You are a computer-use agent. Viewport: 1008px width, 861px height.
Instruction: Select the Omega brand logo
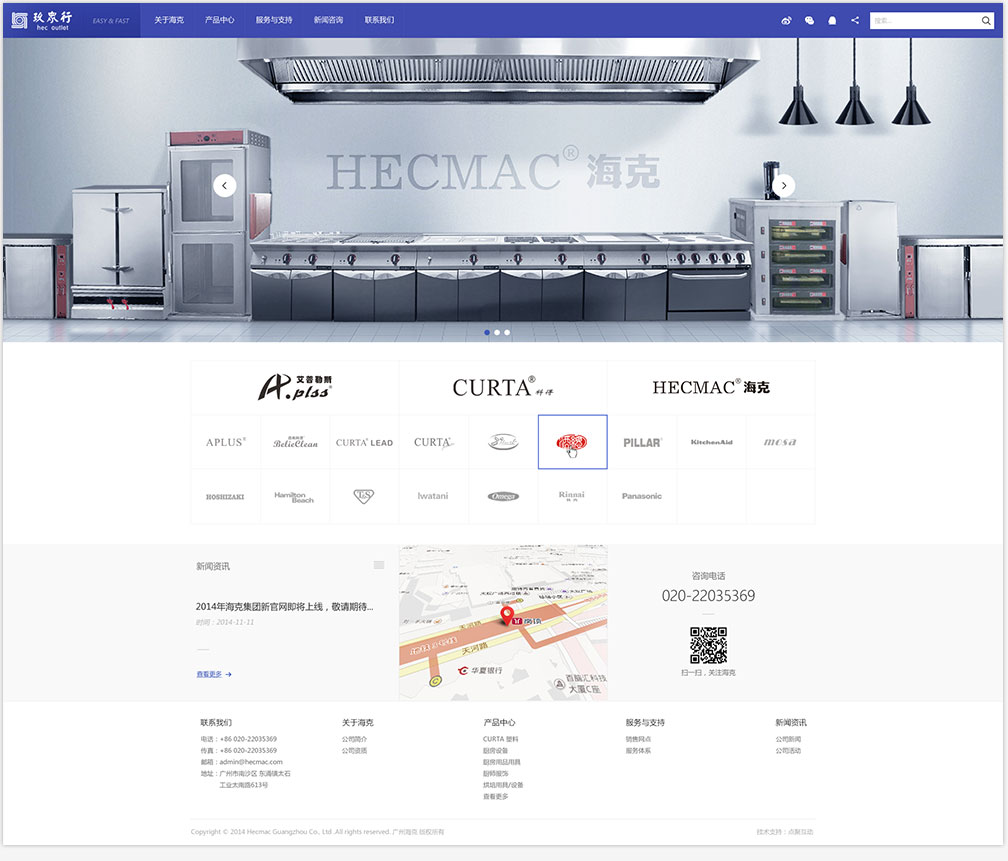tap(503, 496)
